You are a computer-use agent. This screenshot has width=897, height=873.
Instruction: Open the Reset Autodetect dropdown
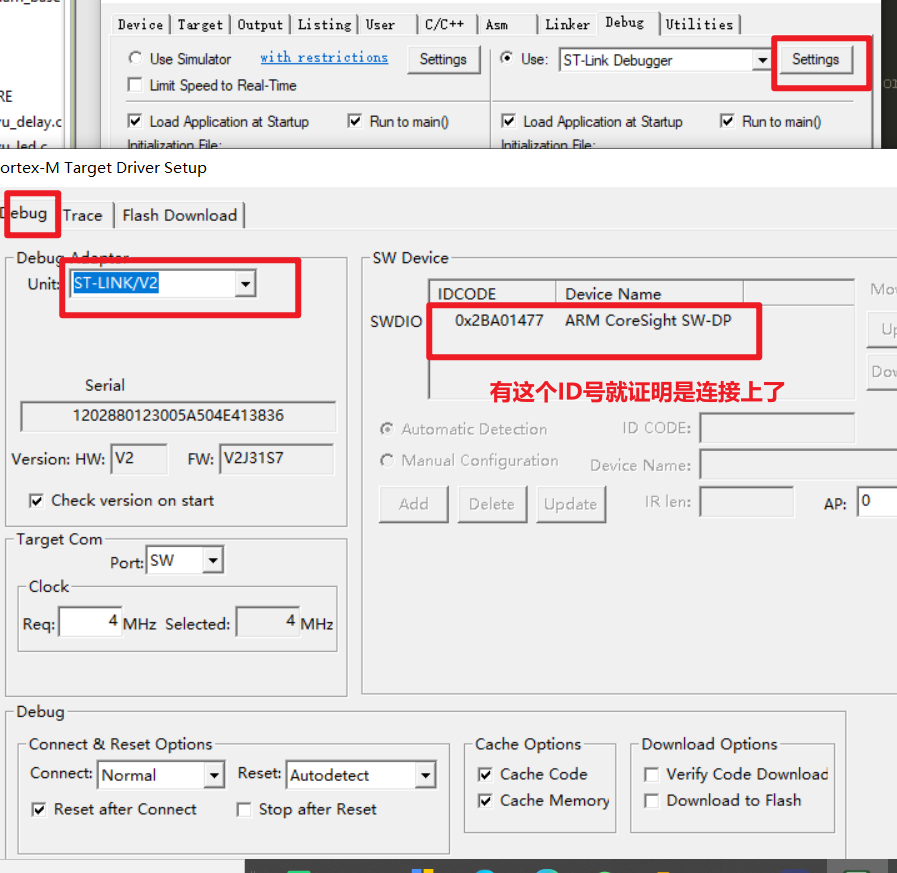[426, 775]
